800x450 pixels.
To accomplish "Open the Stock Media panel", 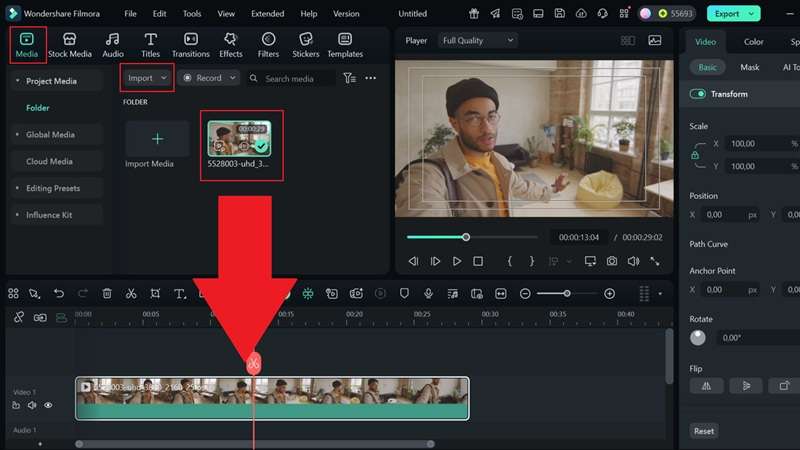I will (x=69, y=45).
